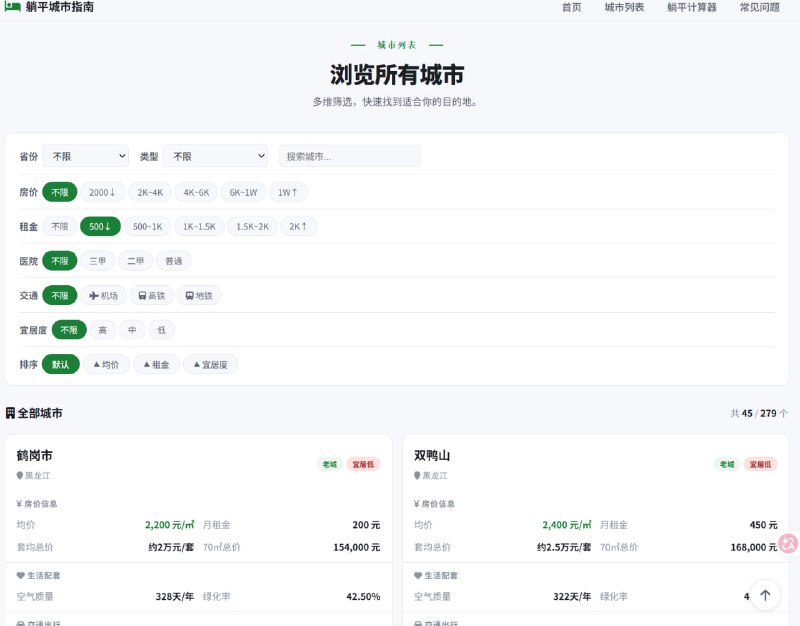Click 双鸭山 price 2,400 元/㎡
Screen dimensions: 800x626
coord(566,524)
